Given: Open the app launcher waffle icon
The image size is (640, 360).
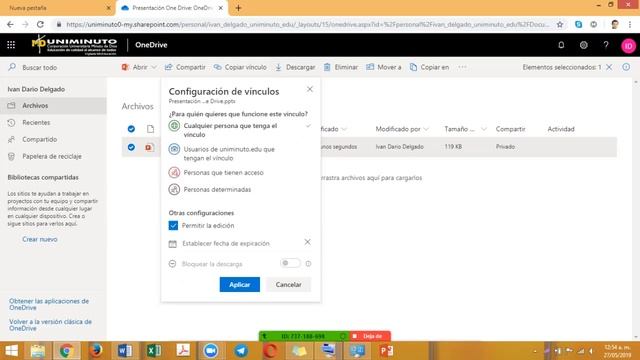Looking at the screenshot, I should [11, 45].
